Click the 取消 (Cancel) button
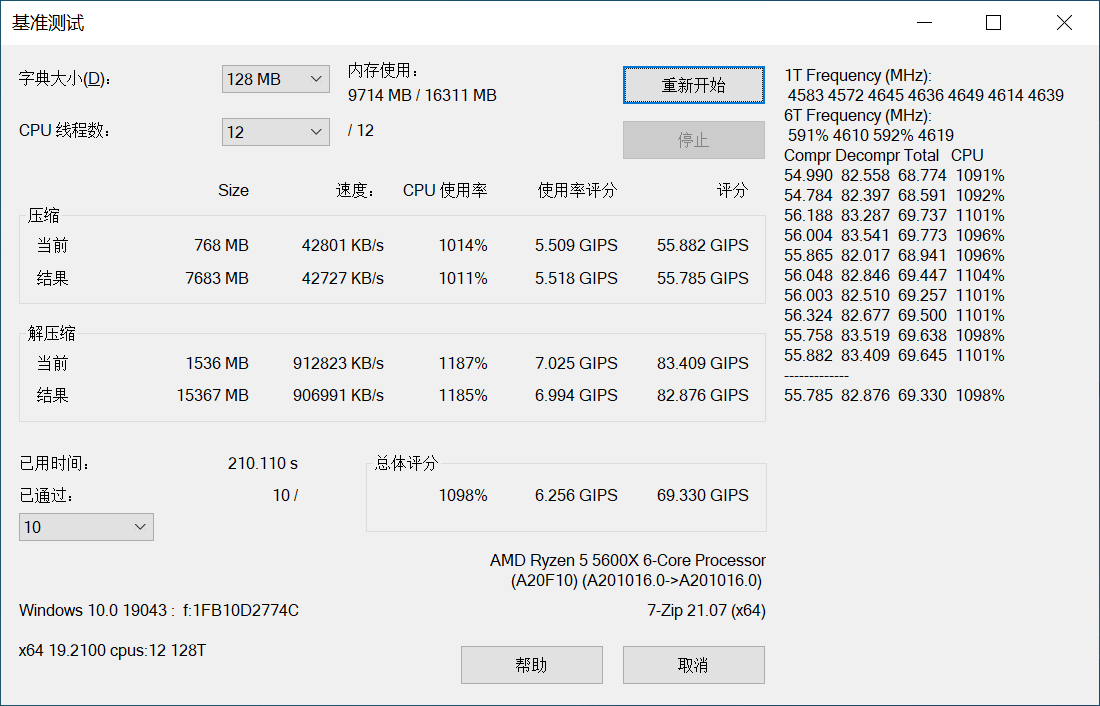This screenshot has width=1100, height=706. (693, 664)
